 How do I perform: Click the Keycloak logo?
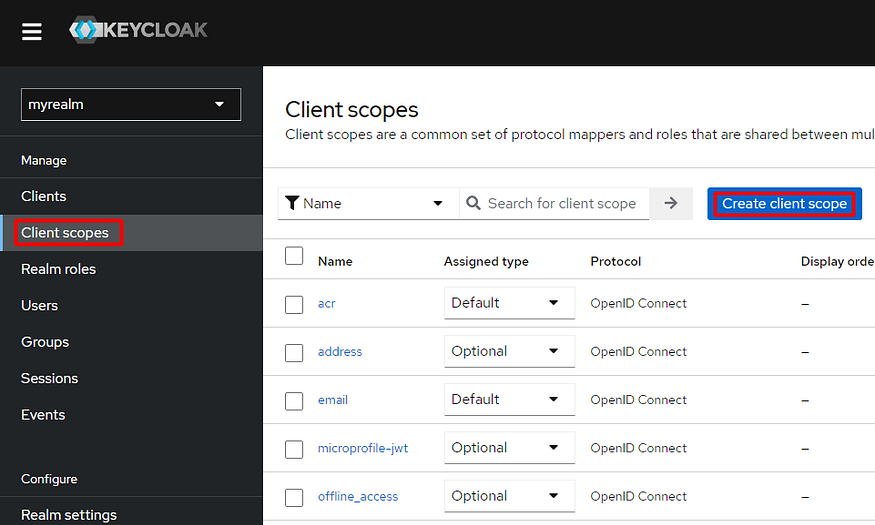click(x=138, y=30)
